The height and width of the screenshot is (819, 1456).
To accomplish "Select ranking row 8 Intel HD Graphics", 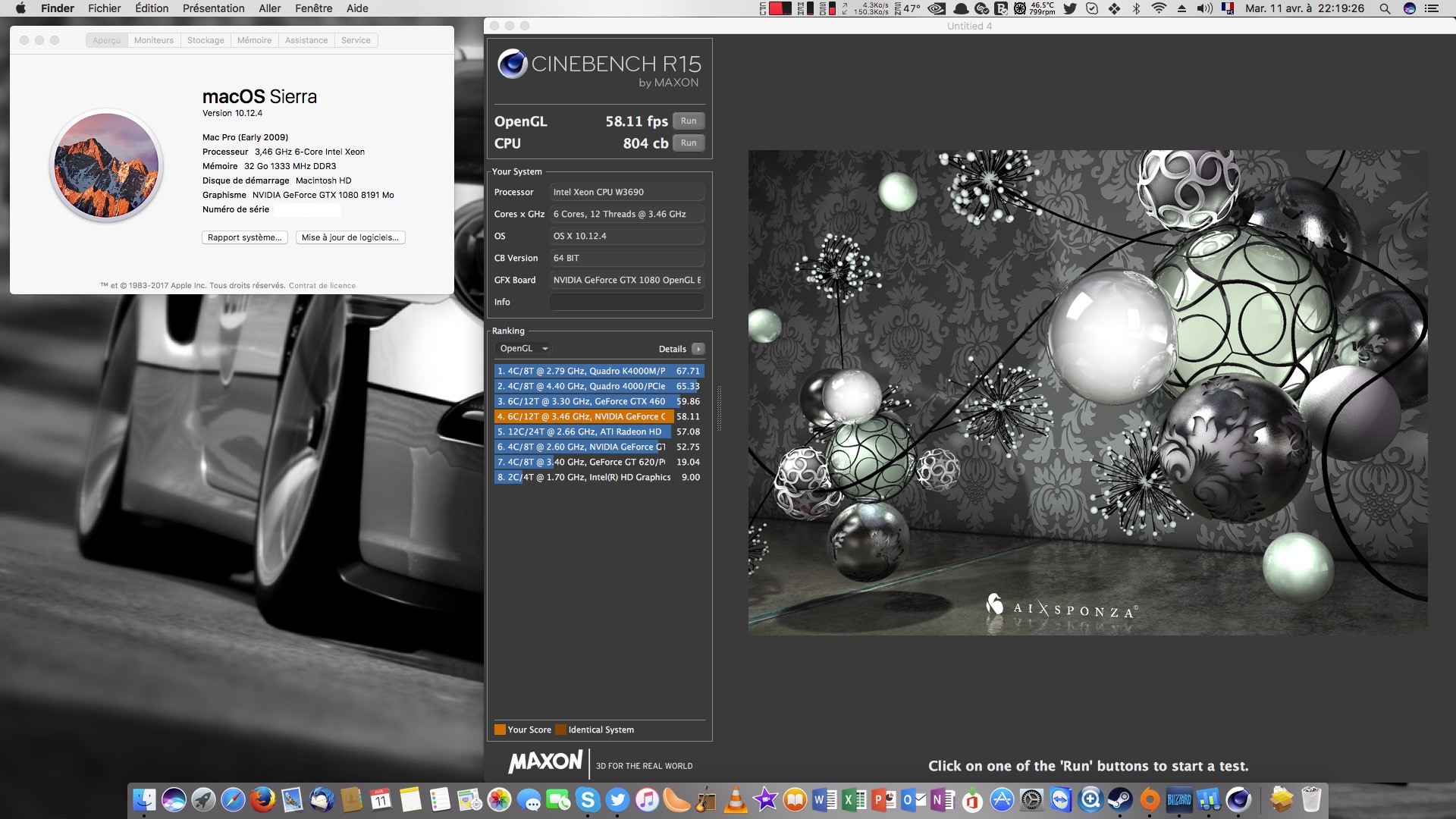I will pos(599,477).
